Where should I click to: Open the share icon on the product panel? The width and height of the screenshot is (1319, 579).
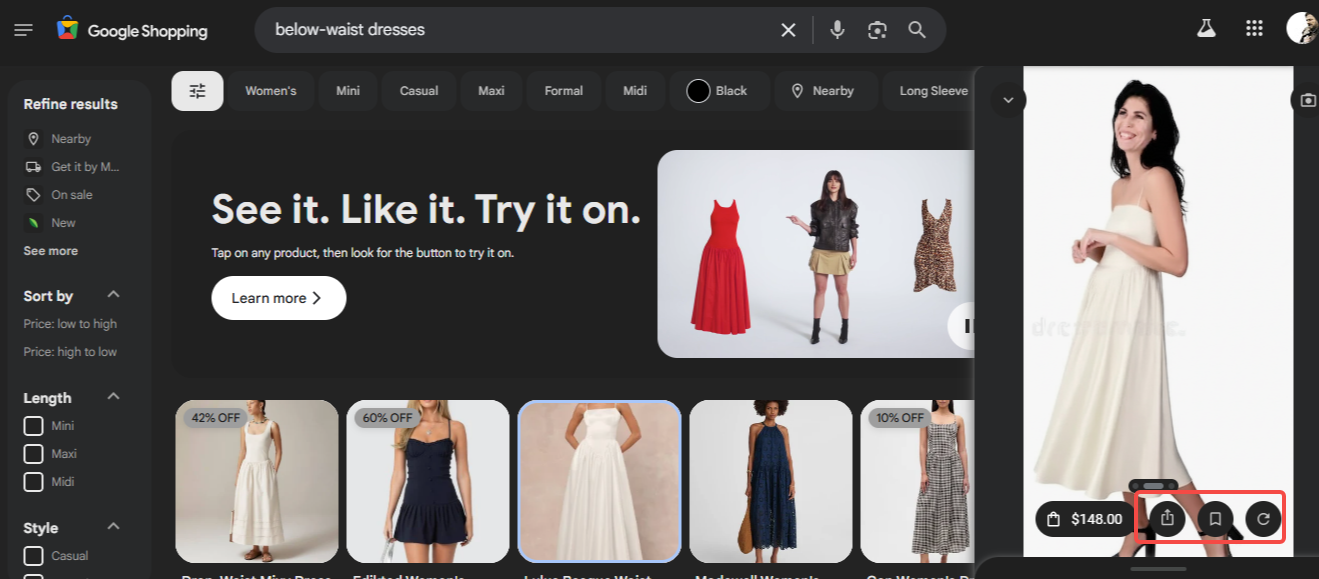click(1168, 518)
